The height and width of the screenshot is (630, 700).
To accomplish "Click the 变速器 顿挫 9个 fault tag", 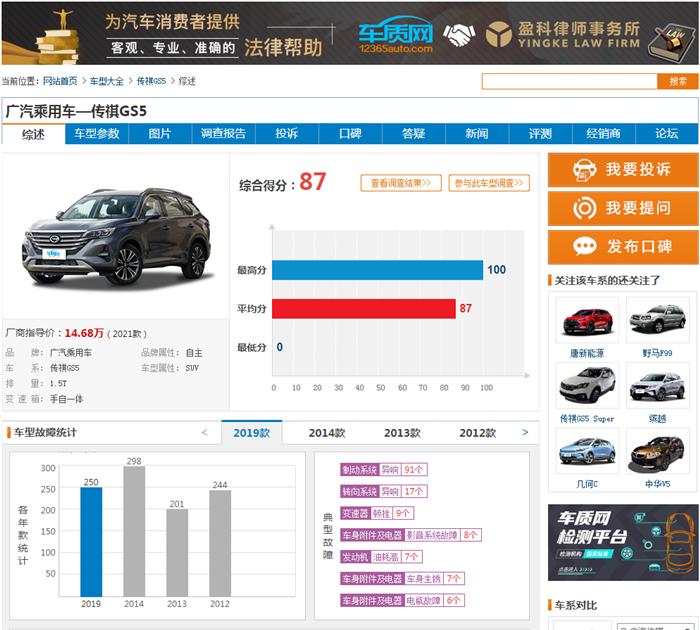I will pyautogui.click(x=377, y=513).
